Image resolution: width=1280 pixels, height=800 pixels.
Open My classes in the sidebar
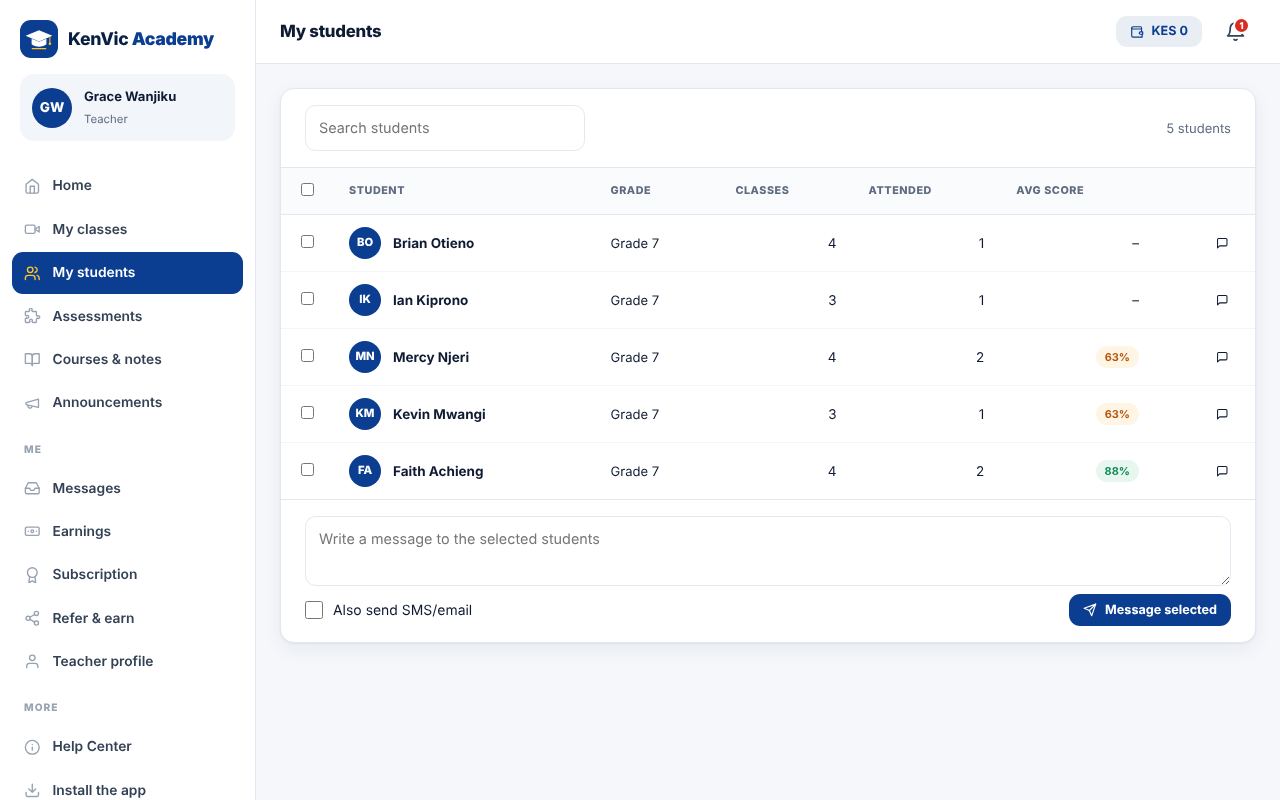tap(127, 229)
